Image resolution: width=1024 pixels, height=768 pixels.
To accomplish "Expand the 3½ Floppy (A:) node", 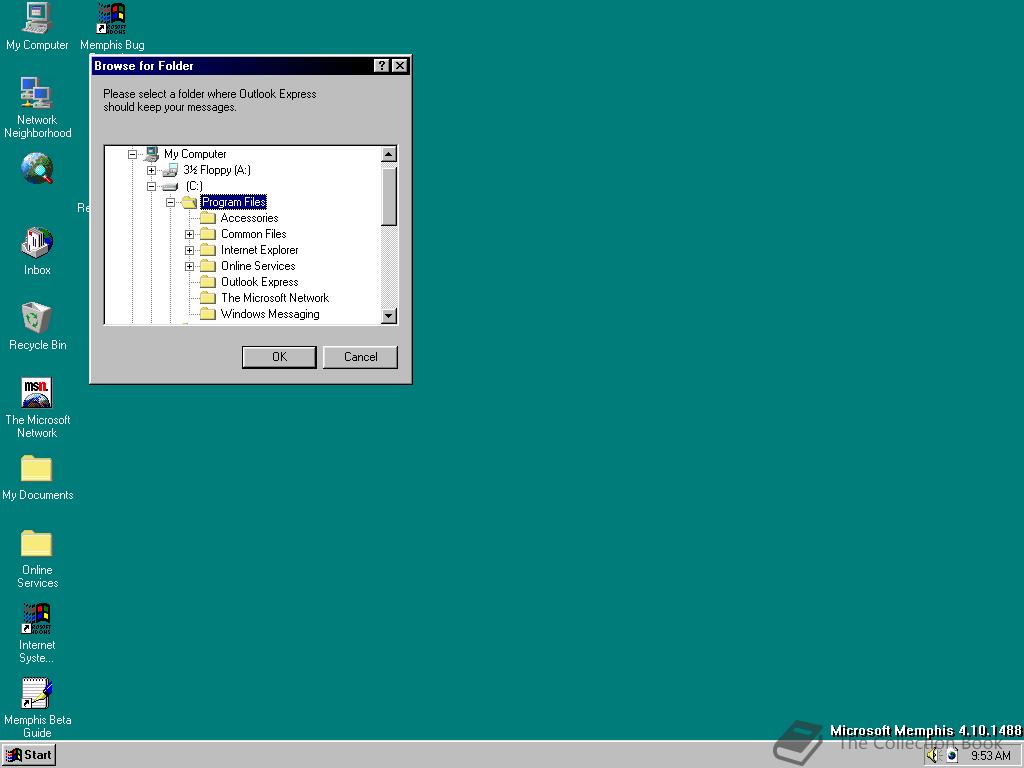I will point(152,170).
